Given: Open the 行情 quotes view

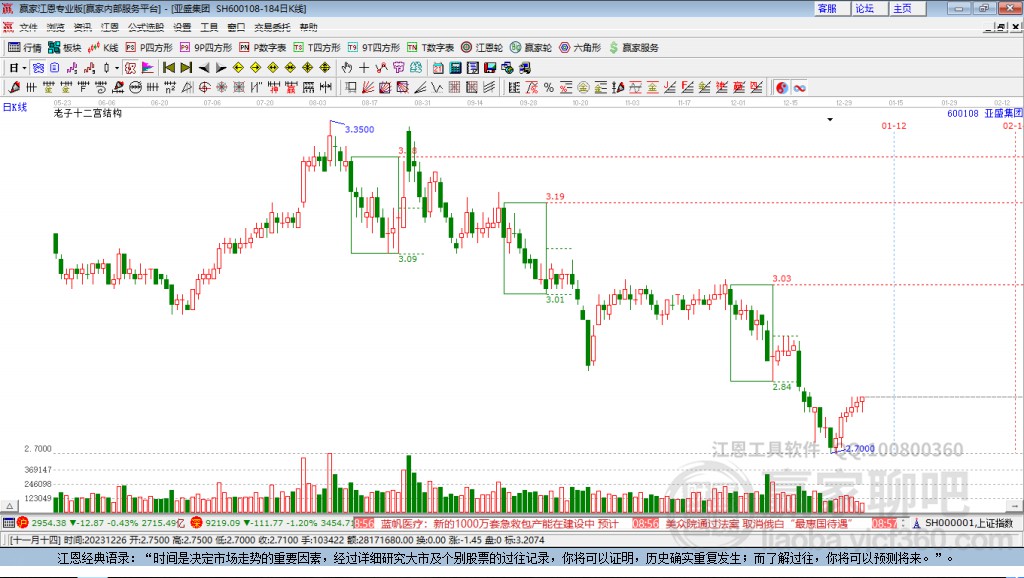Looking at the screenshot, I should pos(25,48).
